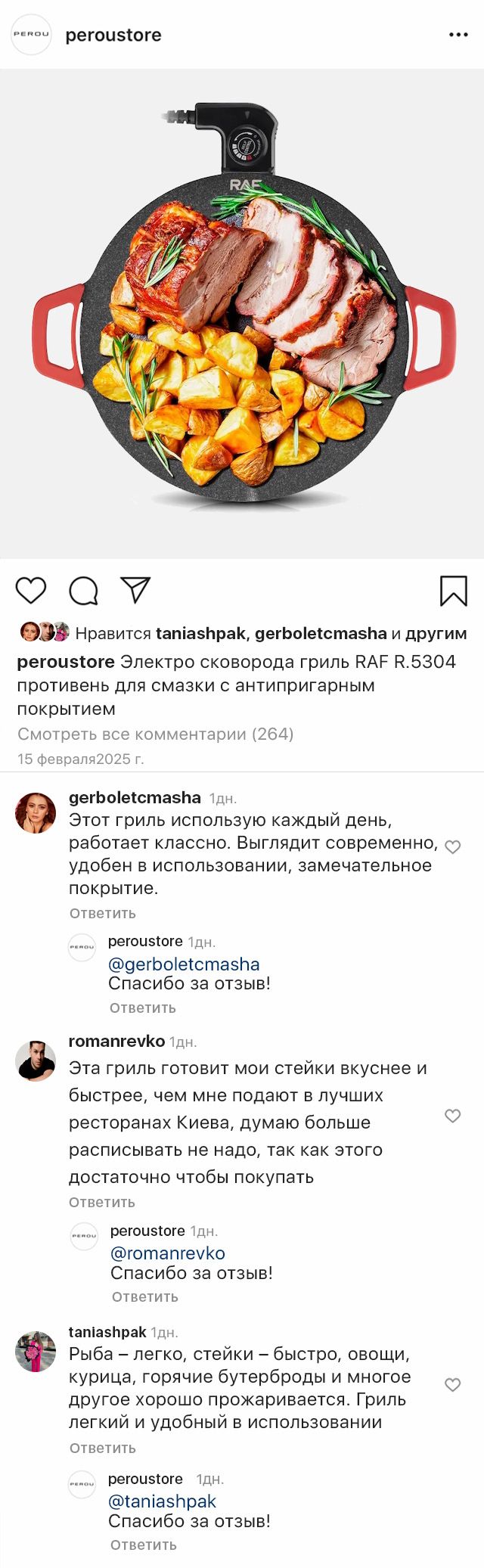Screen dimensions: 484x1568
Task: Reply to romanrevko's comment
Action: (x=102, y=1202)
